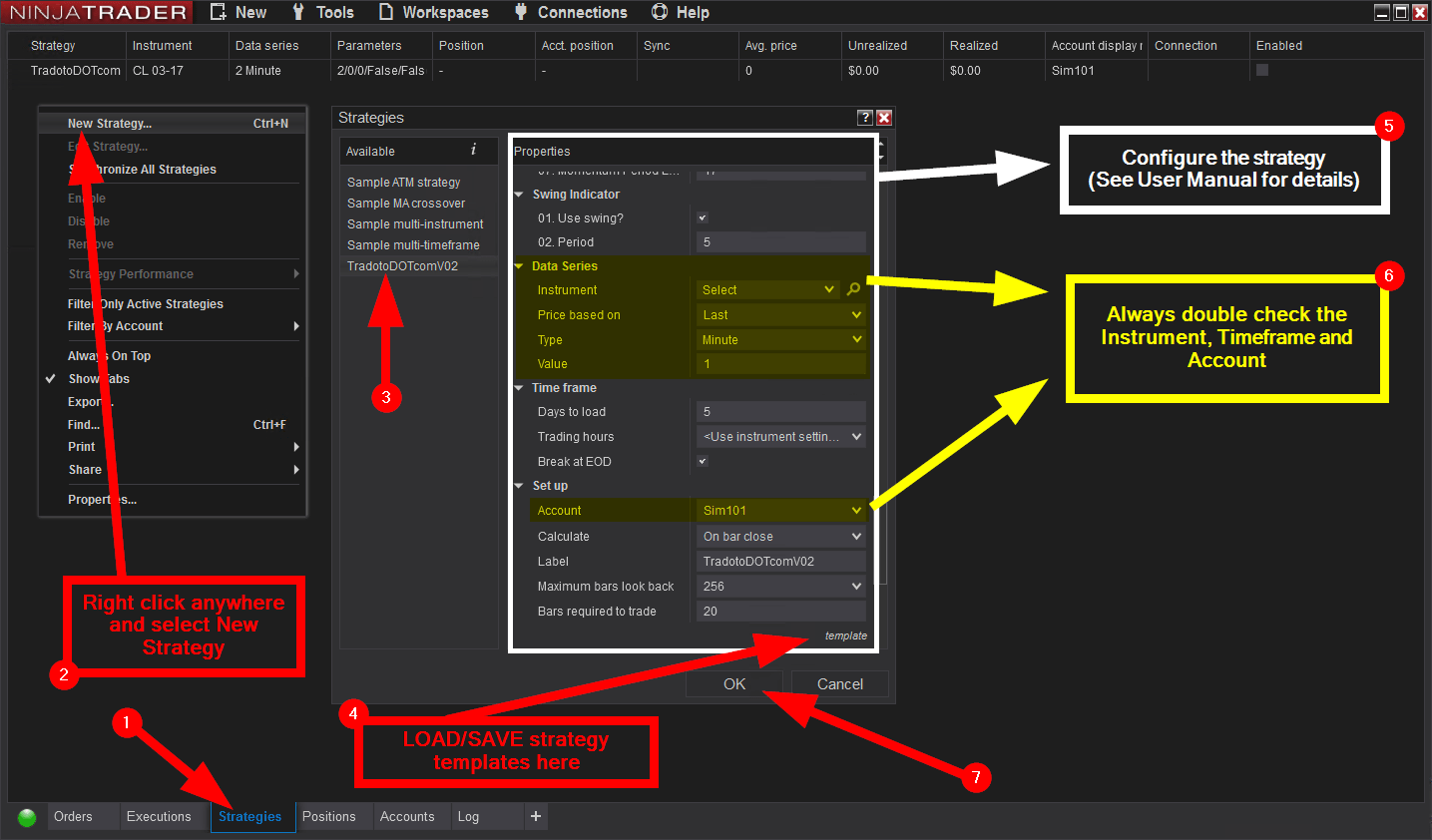The image size is (1432, 840).
Task: Click the Strategies dialog help question icon
Action: (x=865, y=118)
